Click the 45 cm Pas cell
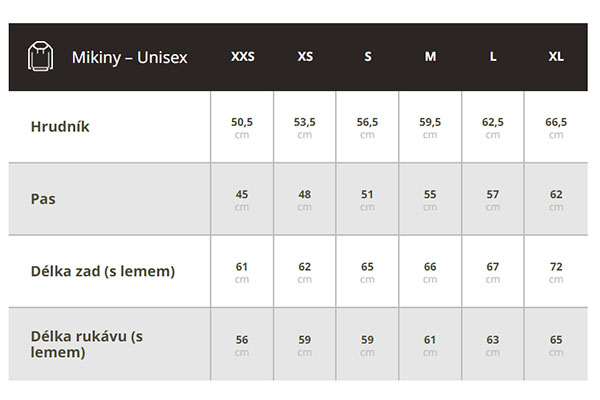Screen dimensions: 600x400 pos(242,199)
